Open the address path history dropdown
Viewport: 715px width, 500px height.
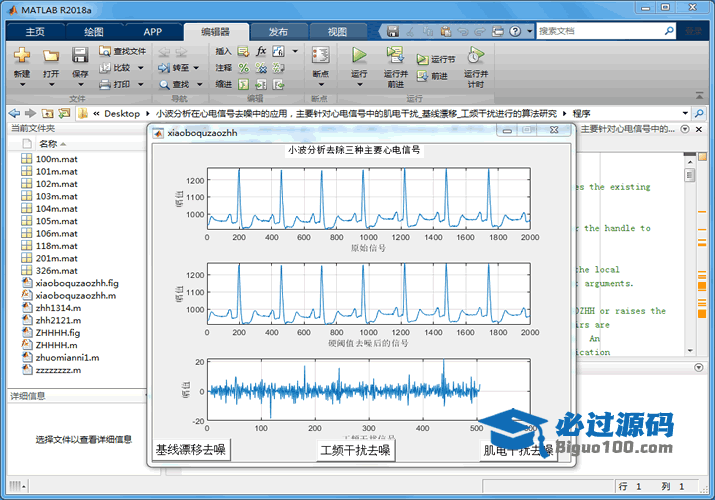click(685, 113)
